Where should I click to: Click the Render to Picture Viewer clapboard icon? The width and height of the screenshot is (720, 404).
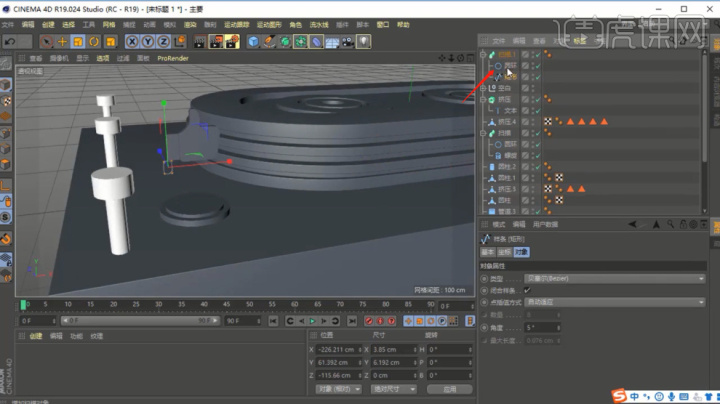click(x=215, y=41)
